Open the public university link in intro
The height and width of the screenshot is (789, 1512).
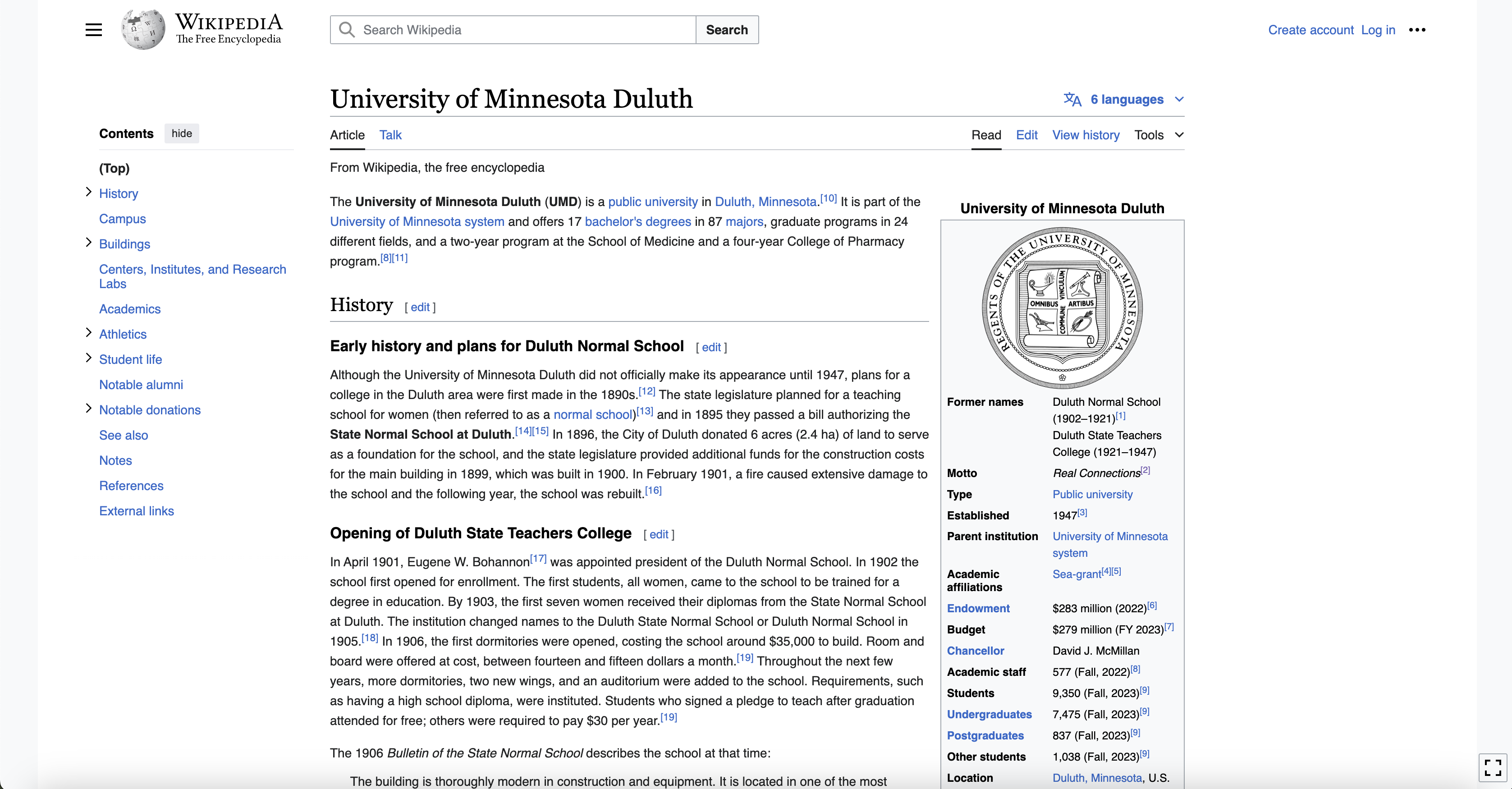[x=653, y=202]
